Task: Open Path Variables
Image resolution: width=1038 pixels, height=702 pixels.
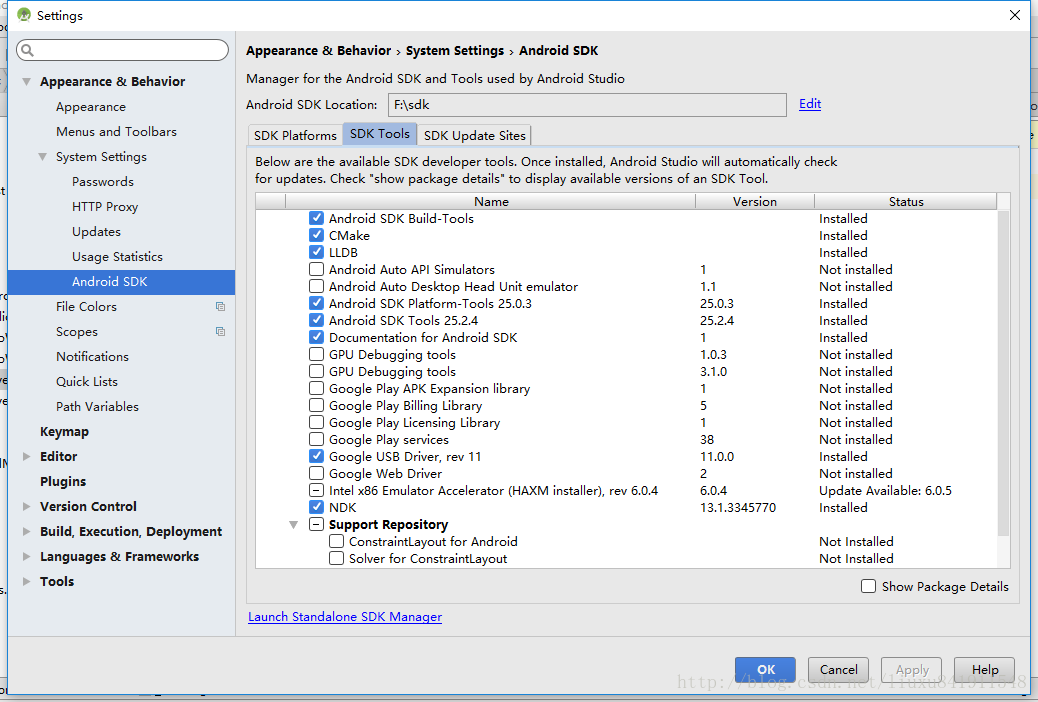Action: click(97, 407)
